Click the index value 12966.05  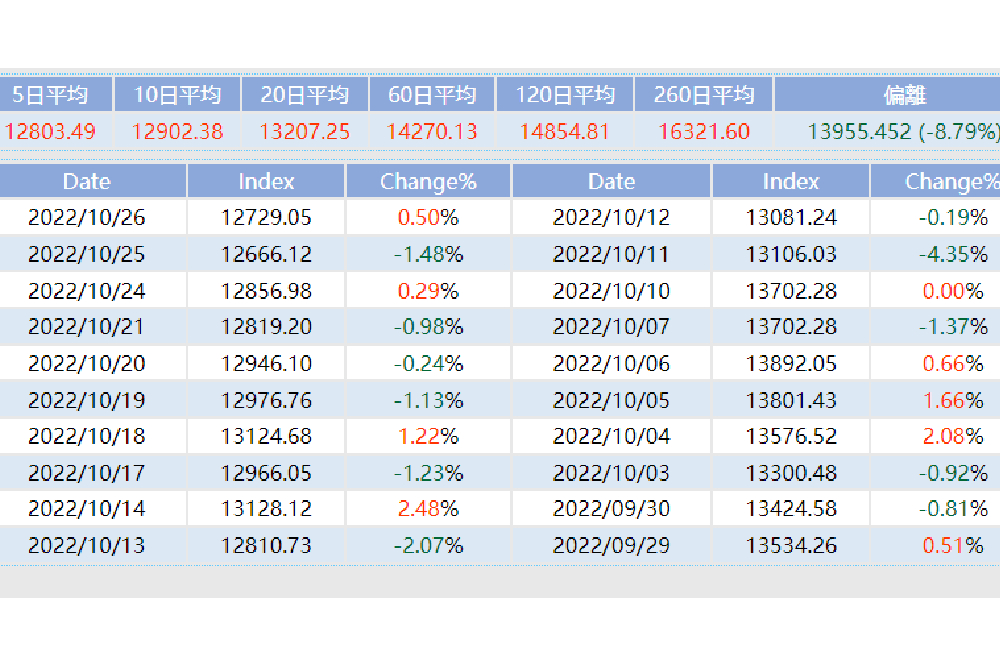point(266,473)
